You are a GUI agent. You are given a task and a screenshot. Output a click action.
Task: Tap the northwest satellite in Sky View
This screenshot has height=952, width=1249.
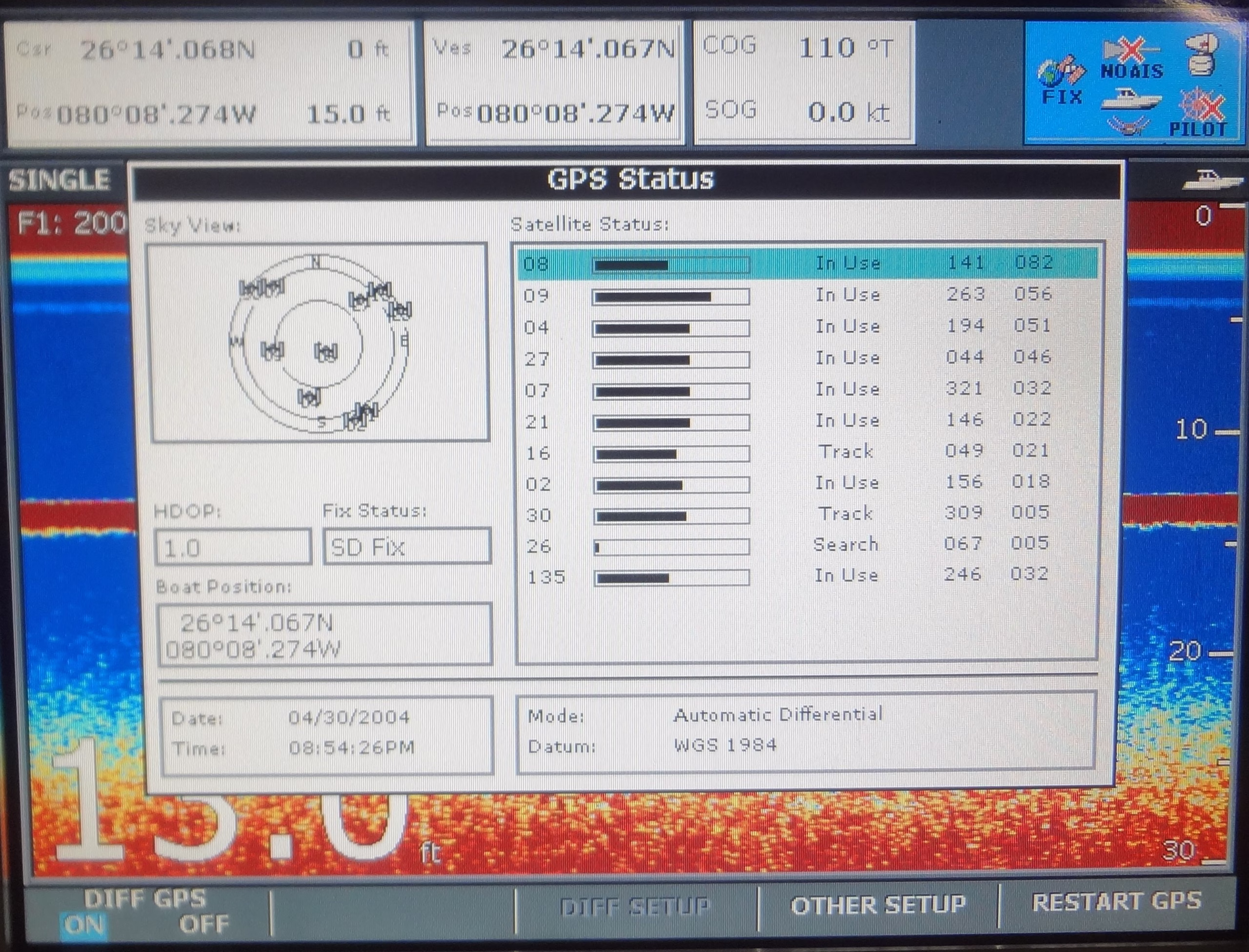(261, 288)
